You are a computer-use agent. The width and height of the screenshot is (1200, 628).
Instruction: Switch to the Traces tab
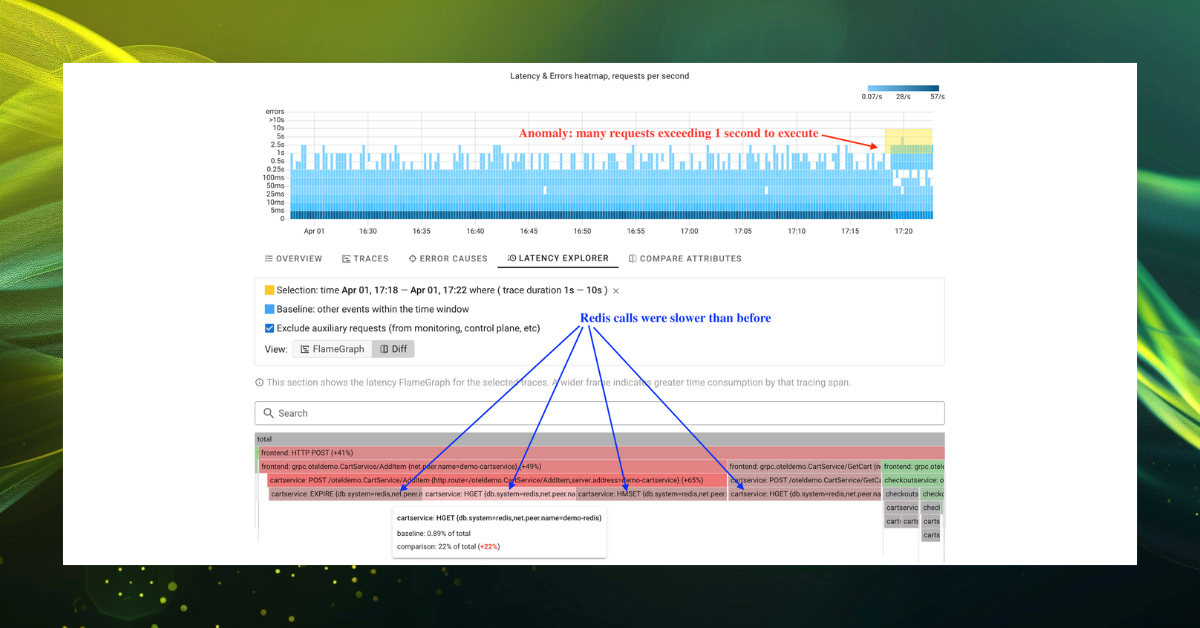(x=364, y=259)
